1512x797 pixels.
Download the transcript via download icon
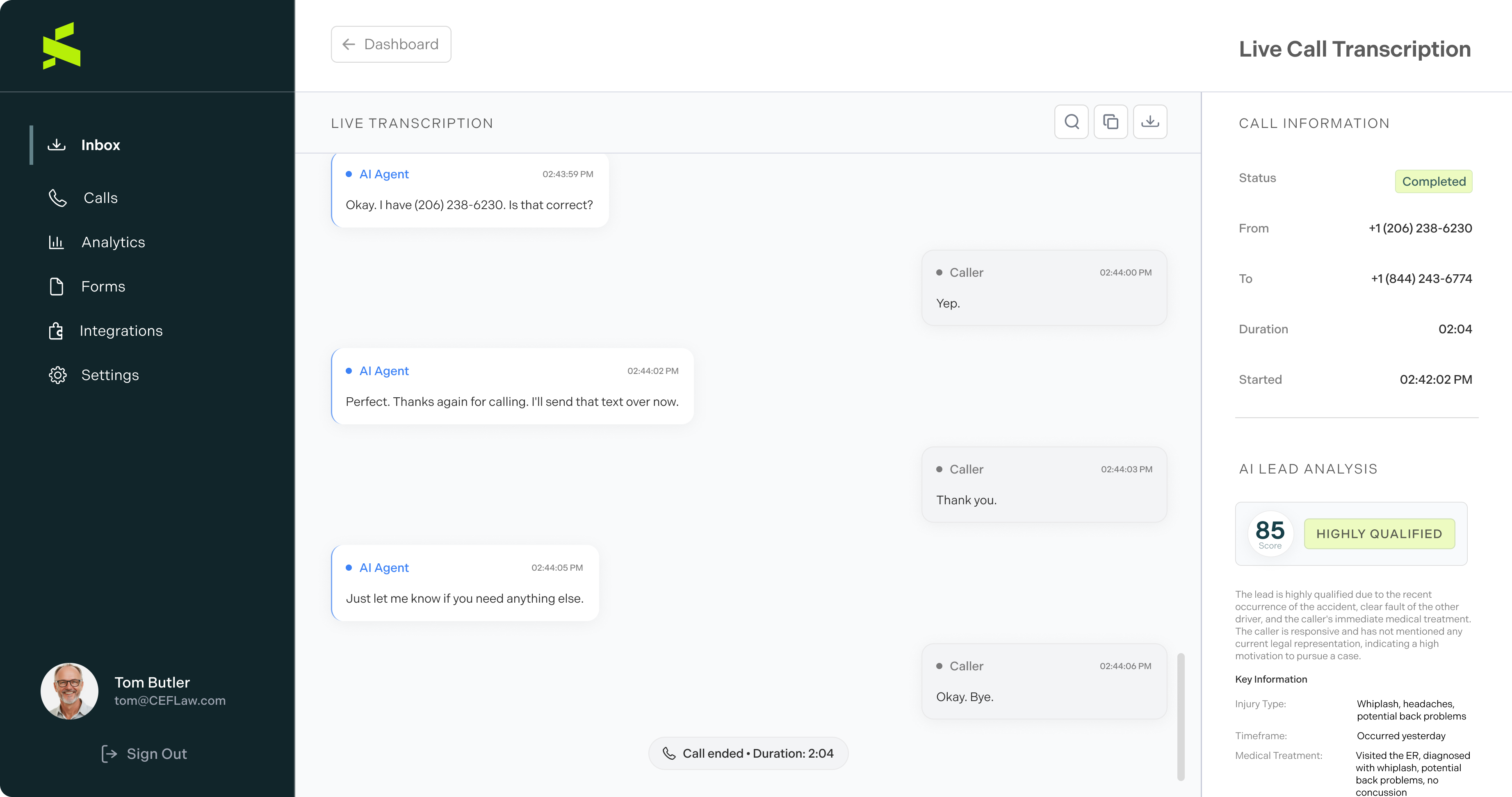pos(1150,122)
